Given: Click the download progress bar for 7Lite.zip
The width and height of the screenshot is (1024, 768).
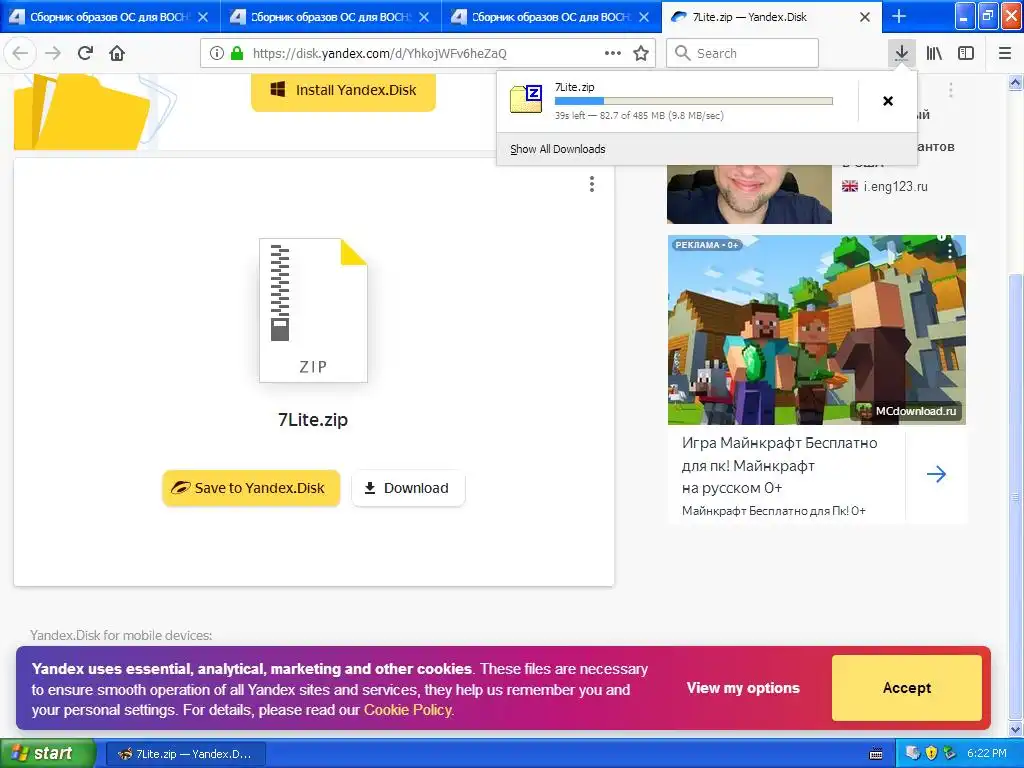Looking at the screenshot, I should [x=694, y=101].
